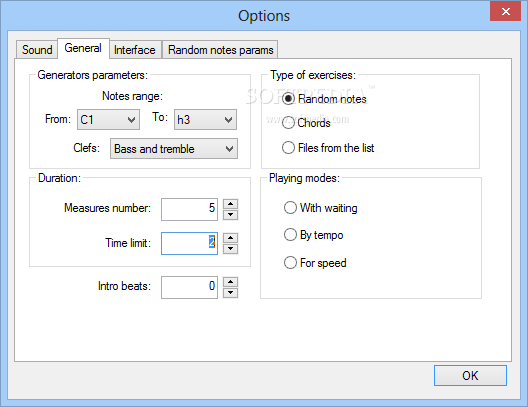This screenshot has width=528, height=407.
Task: Open the From note dropdown
Action: pos(108,120)
